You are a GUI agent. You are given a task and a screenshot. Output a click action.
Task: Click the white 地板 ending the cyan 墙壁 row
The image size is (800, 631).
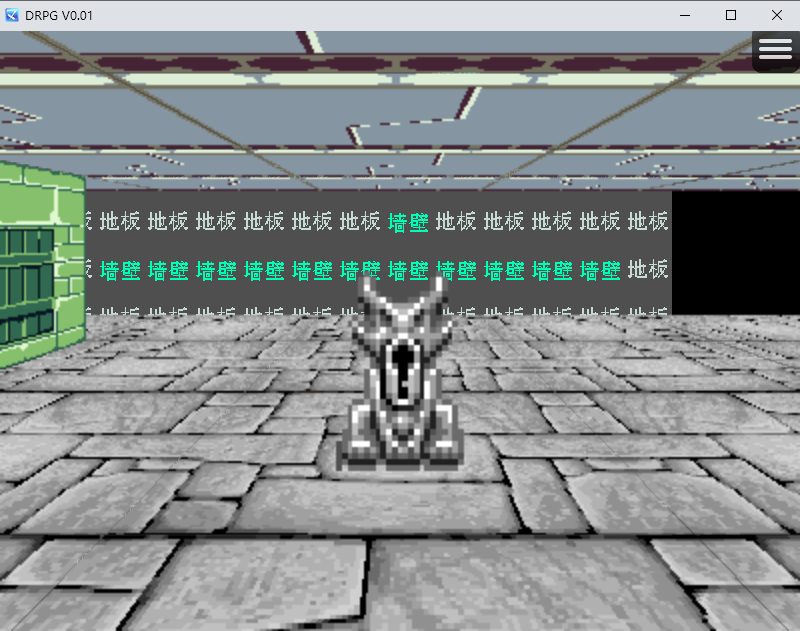(x=647, y=270)
